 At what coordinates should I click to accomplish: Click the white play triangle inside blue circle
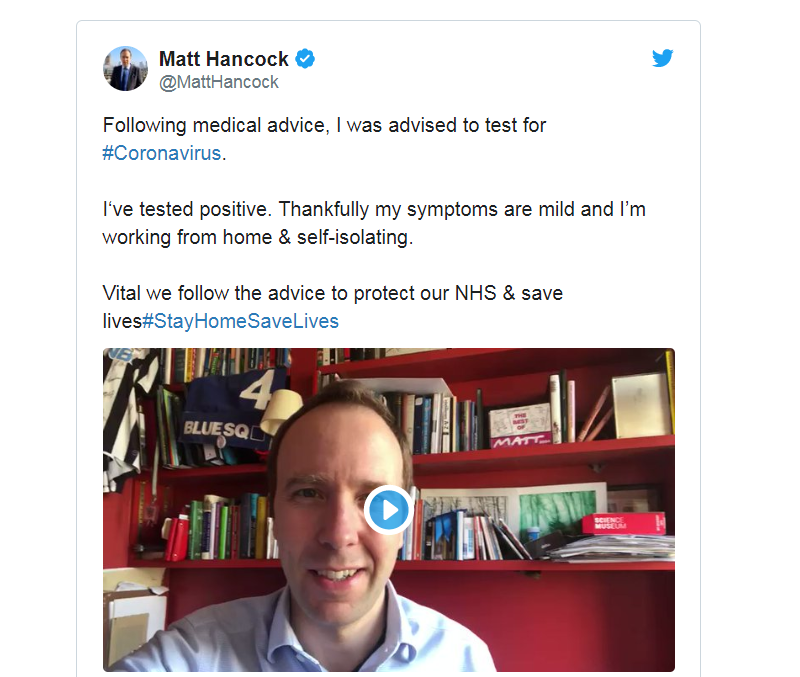pos(390,510)
